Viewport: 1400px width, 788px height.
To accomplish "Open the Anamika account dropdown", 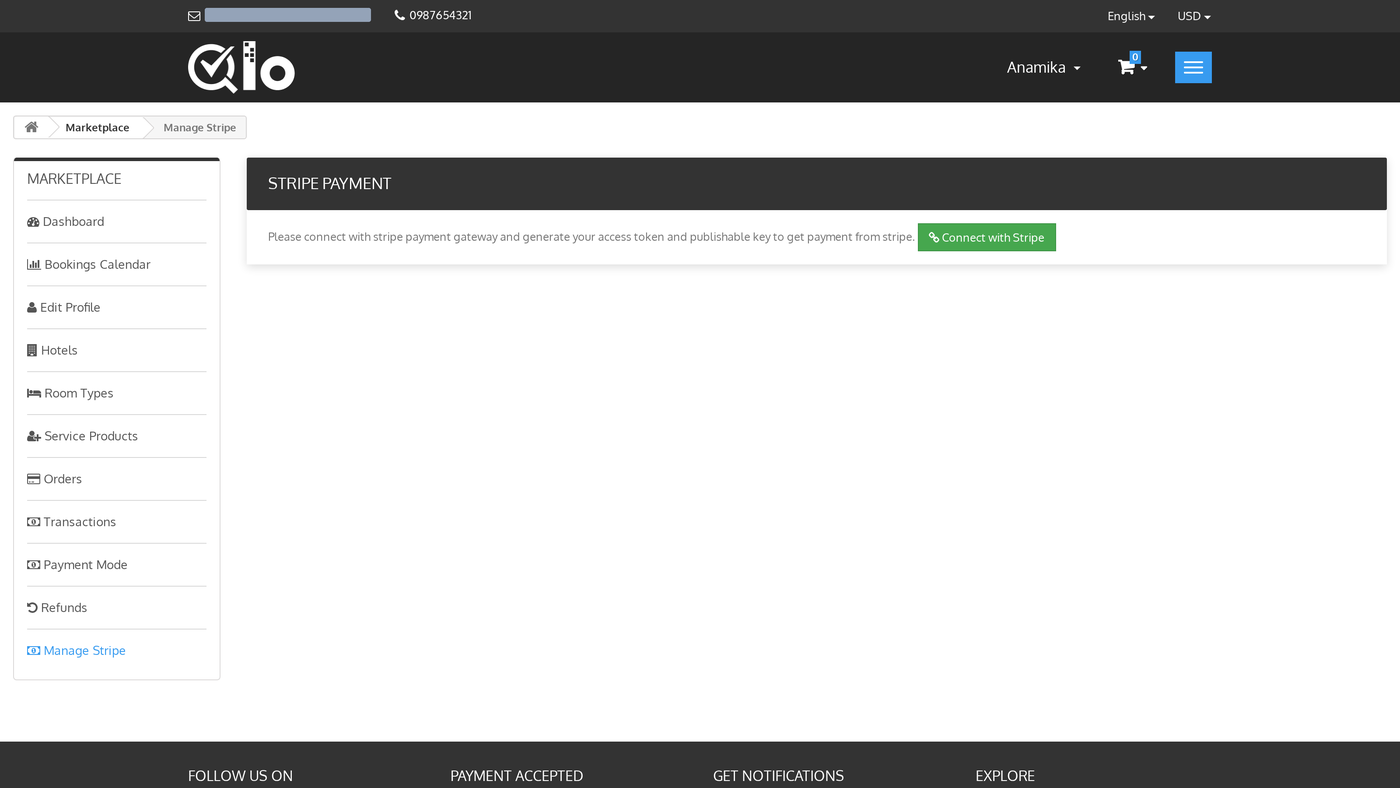I will pos(1044,67).
